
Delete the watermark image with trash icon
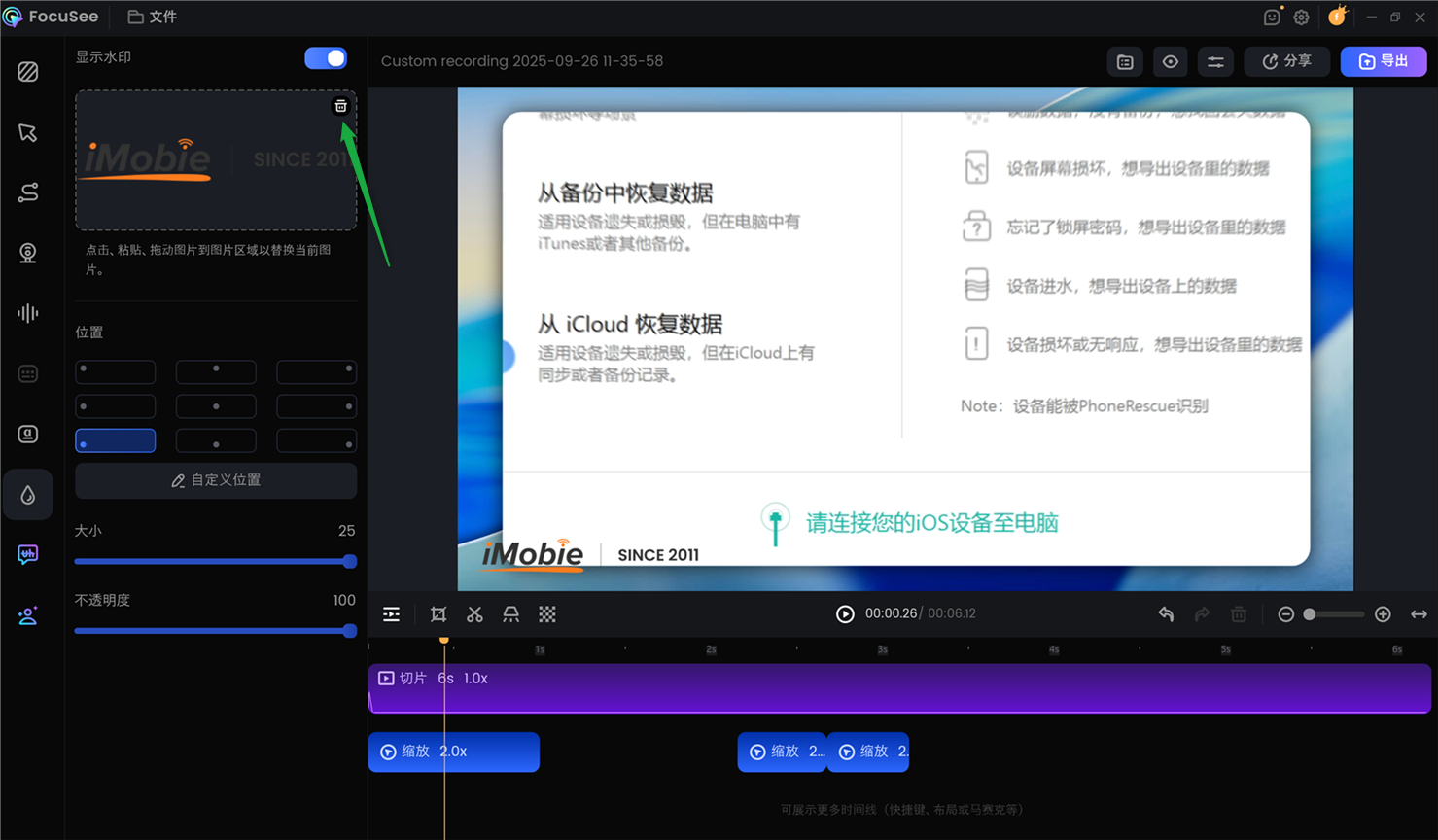340,106
